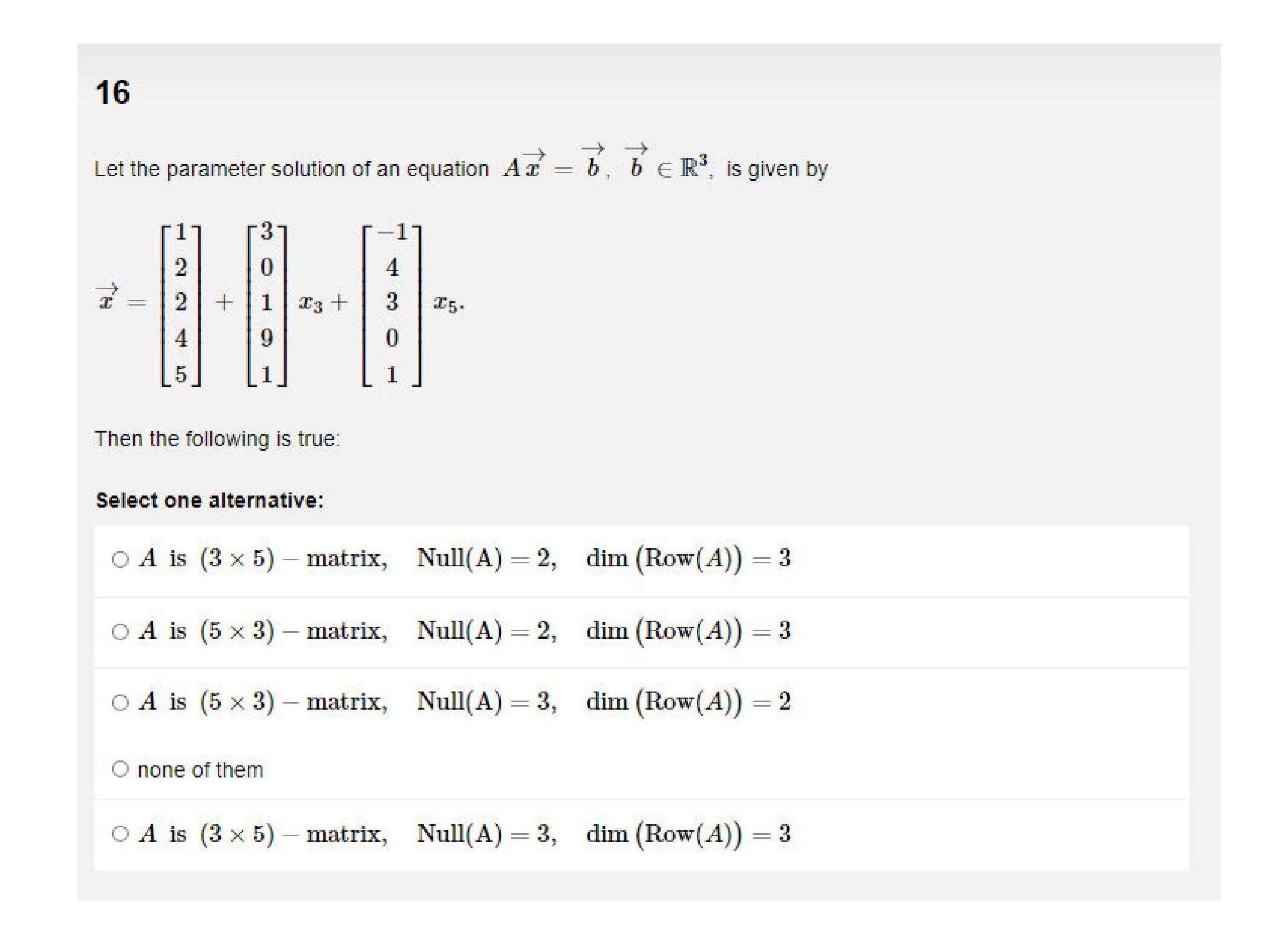This screenshot has height=942, width=1288.
Task: Click the question number 16 heading
Action: click(113, 93)
